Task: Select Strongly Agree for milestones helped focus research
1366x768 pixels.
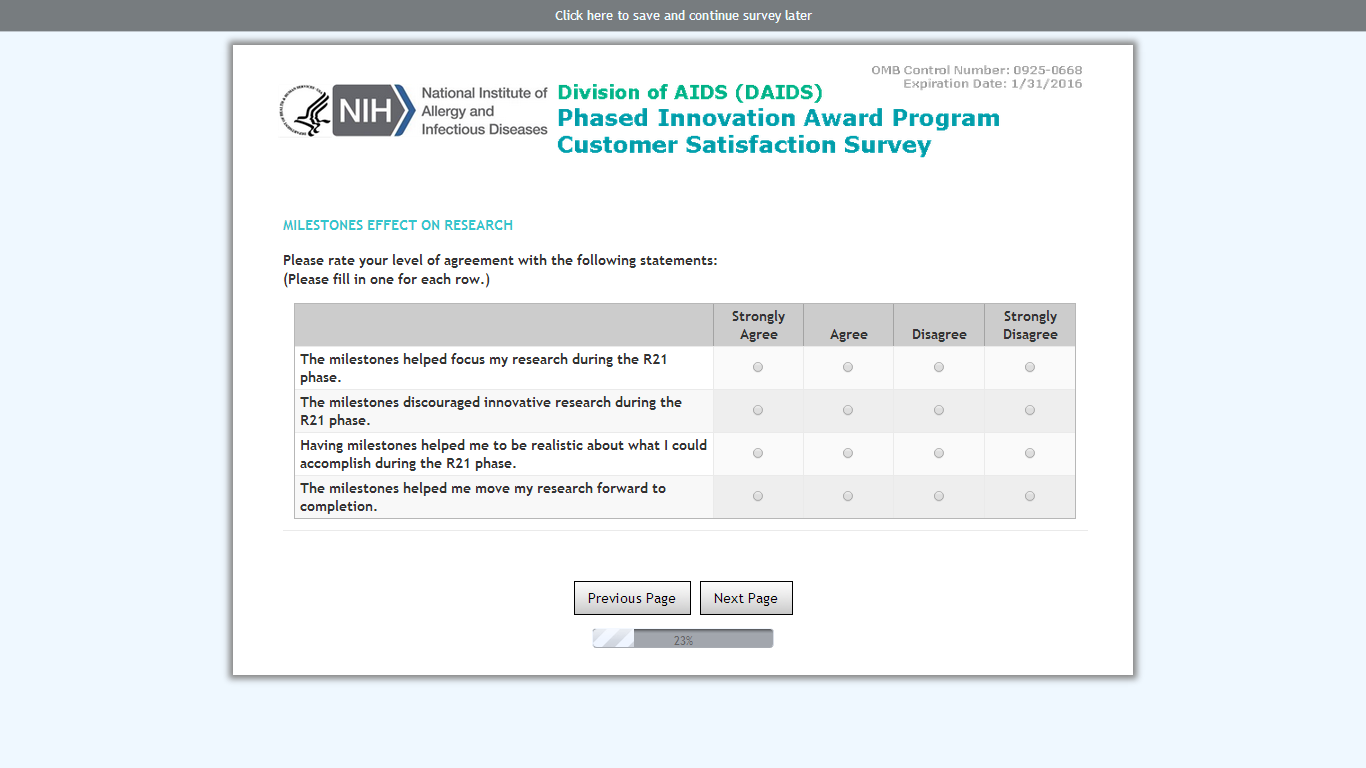Action: (758, 367)
